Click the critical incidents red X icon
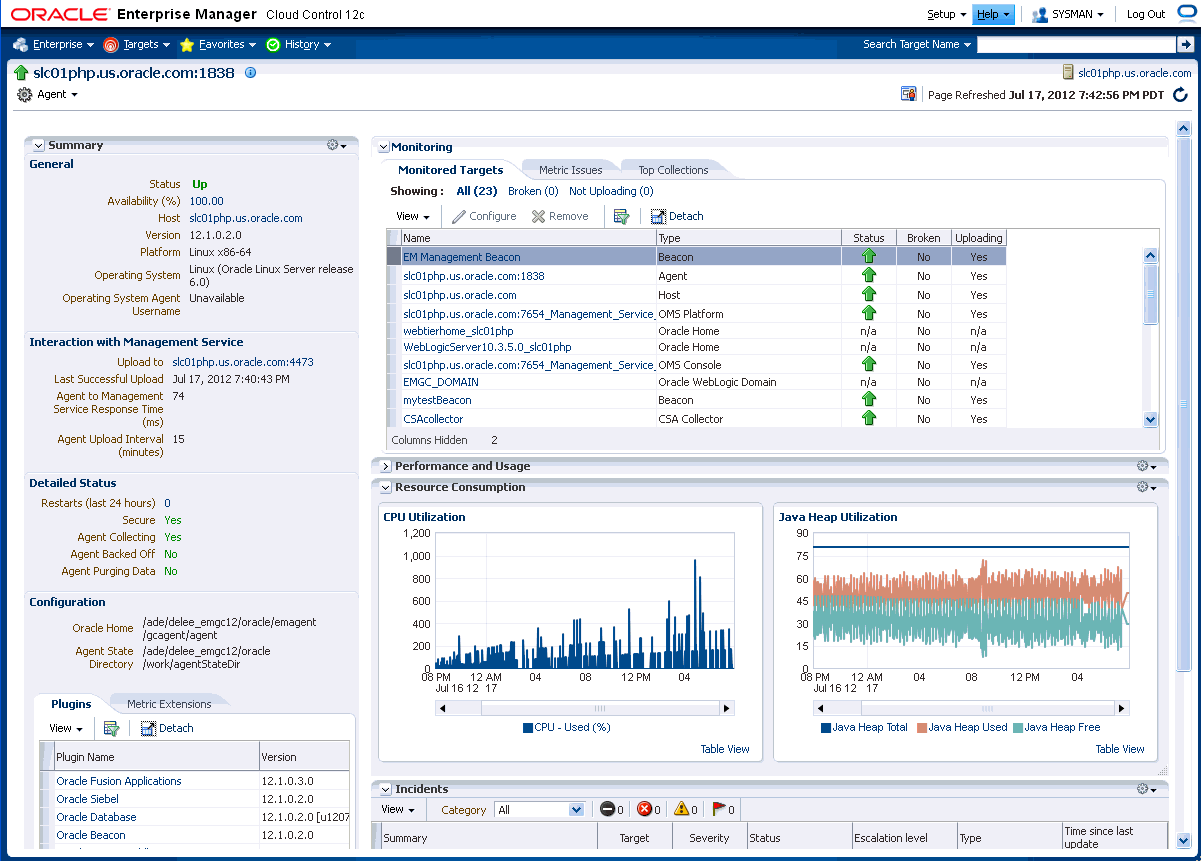The image size is (1201, 861). [x=644, y=809]
